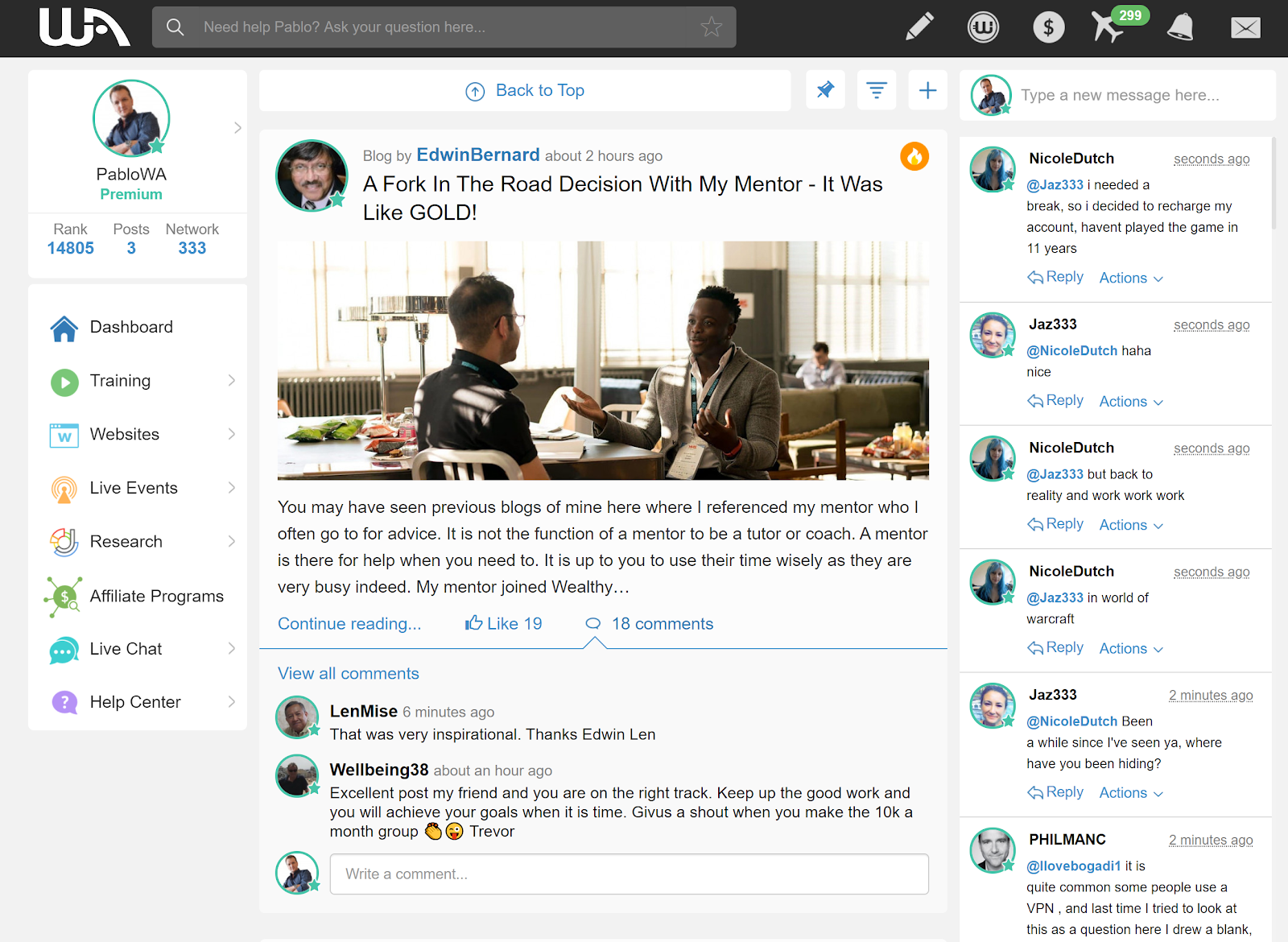Image resolution: width=1288 pixels, height=942 pixels.
Task: Click the search magnifier icon
Action: [175, 27]
